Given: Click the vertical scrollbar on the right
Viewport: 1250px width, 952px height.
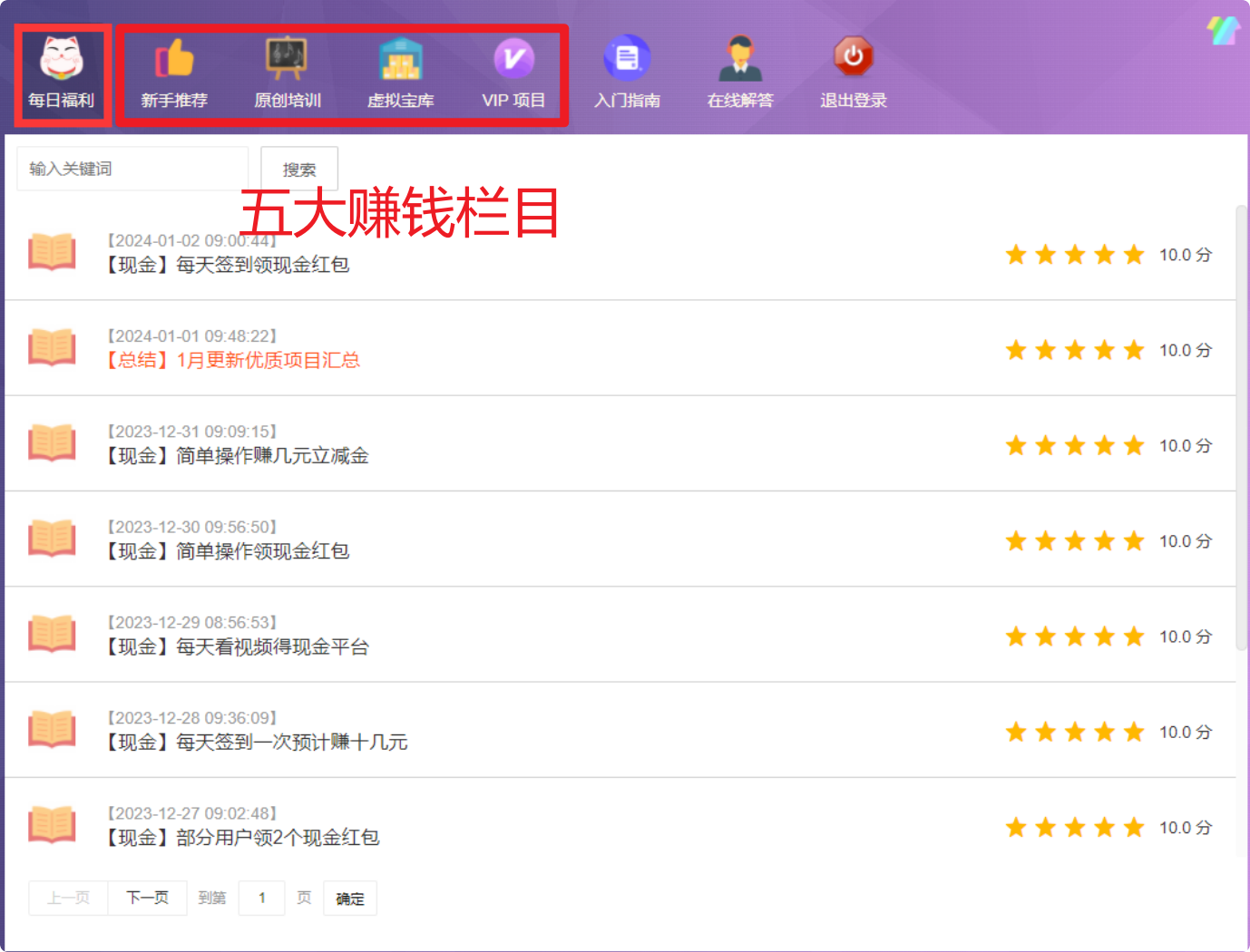Looking at the screenshot, I should (1241, 426).
